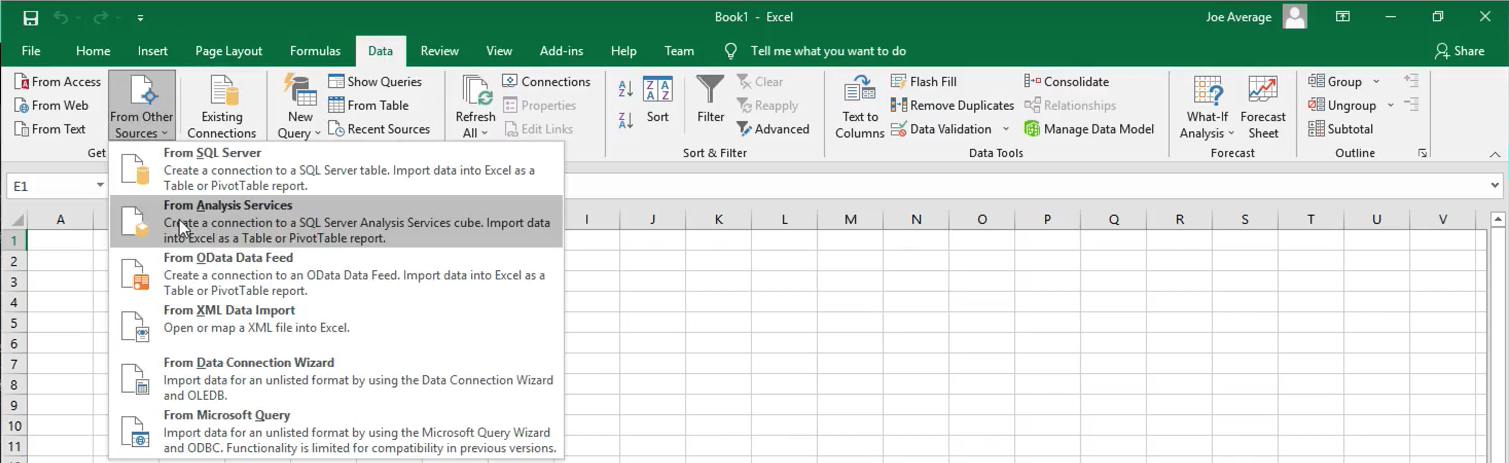Import data From Text
1509x463 pixels.
51,129
